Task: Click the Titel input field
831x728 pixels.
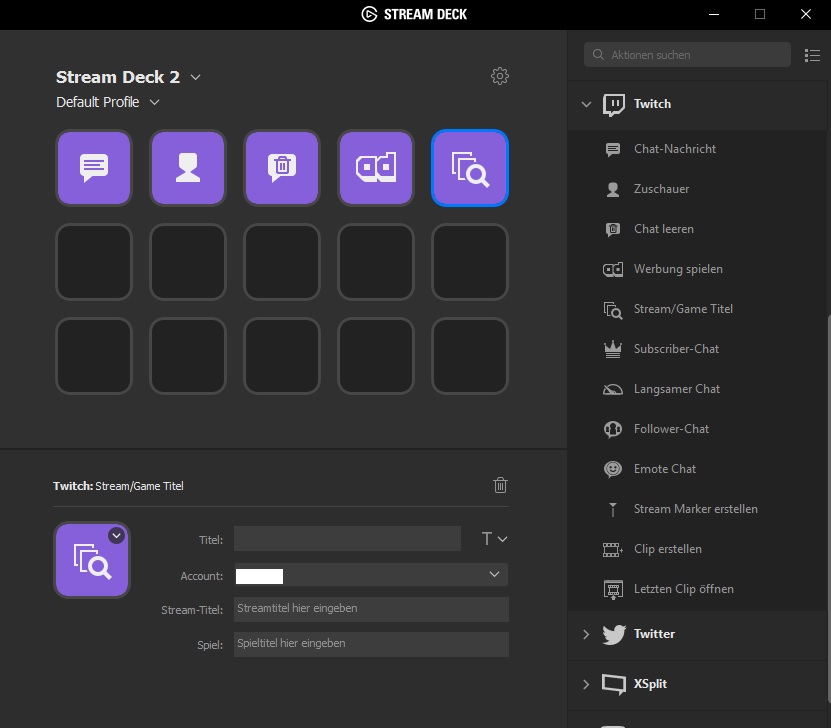Action: pyautogui.click(x=347, y=539)
